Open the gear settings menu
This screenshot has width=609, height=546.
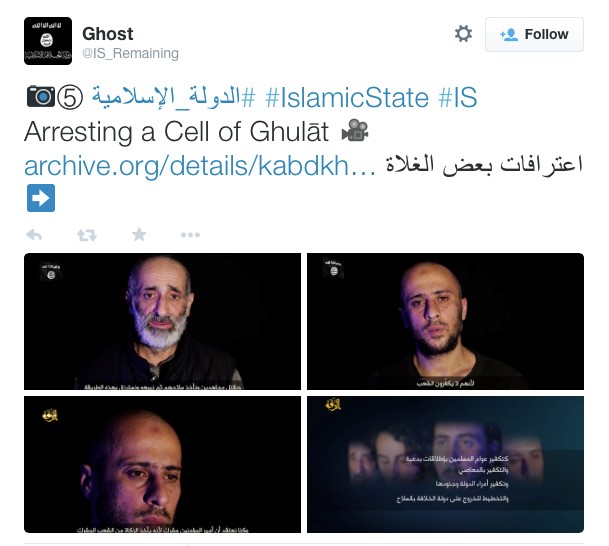[x=463, y=34]
